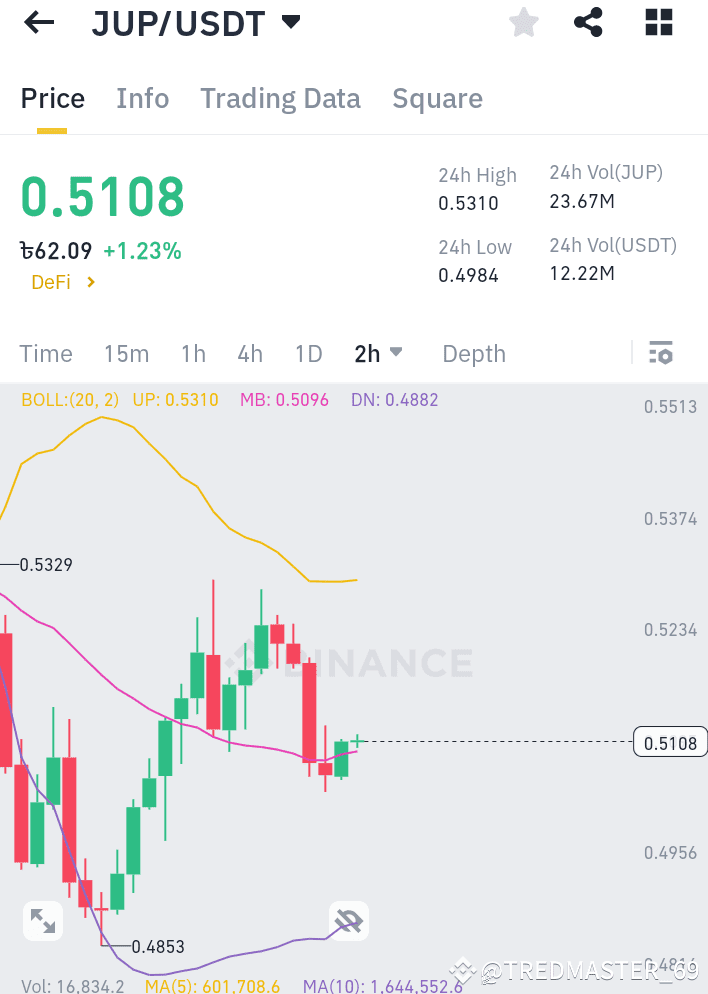
Task: Select the 4h timeframe
Action: coord(250,353)
